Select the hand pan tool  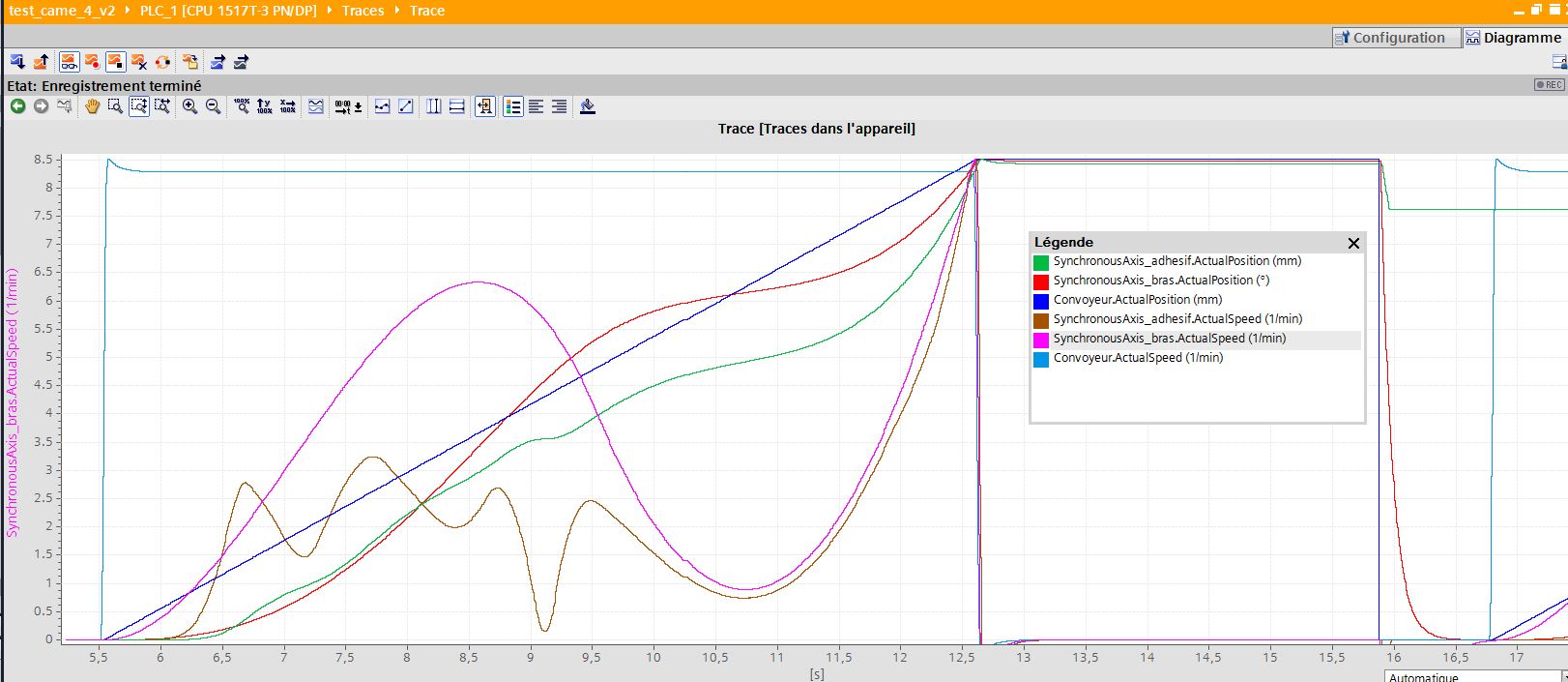point(92,106)
